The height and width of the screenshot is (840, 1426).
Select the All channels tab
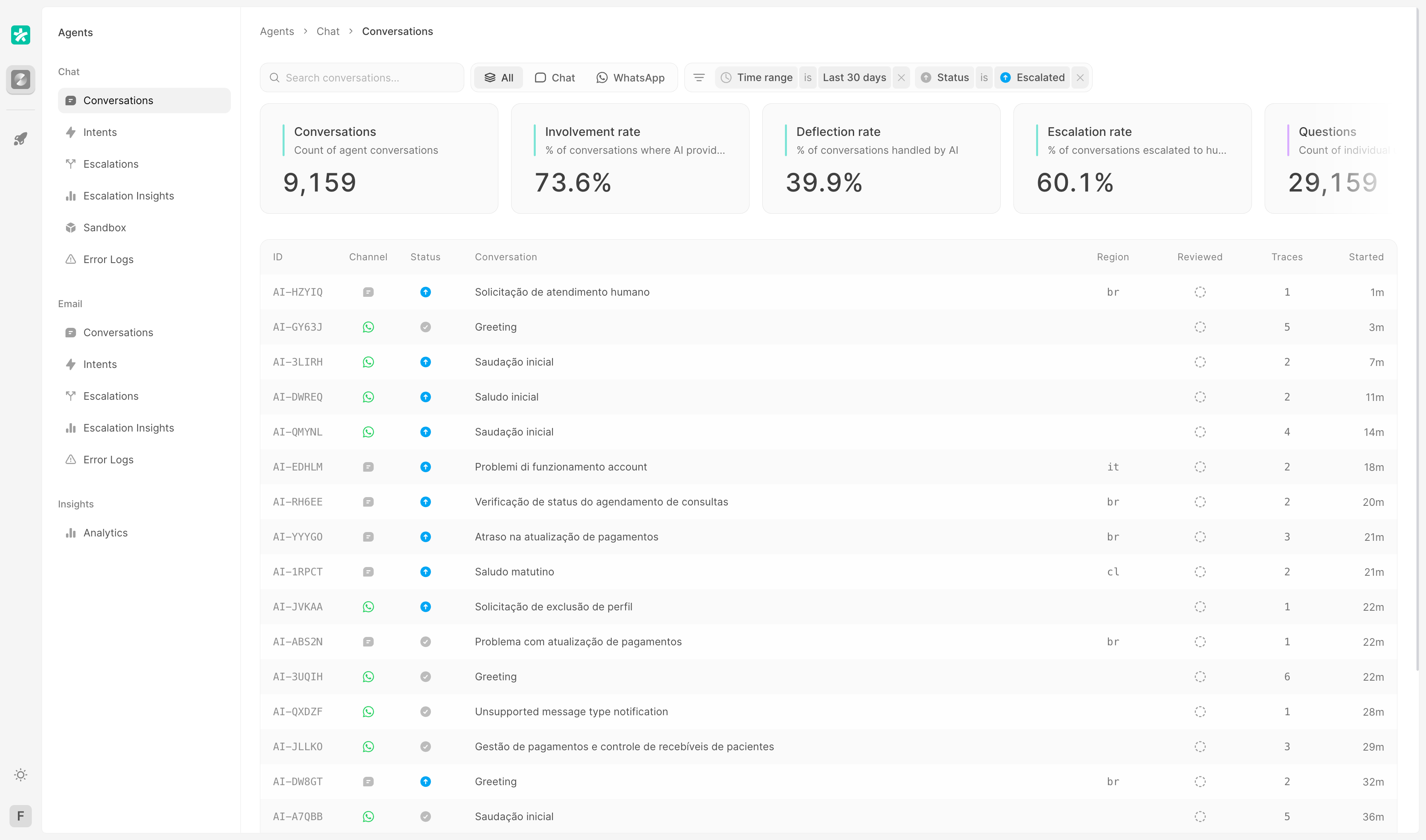pos(499,77)
